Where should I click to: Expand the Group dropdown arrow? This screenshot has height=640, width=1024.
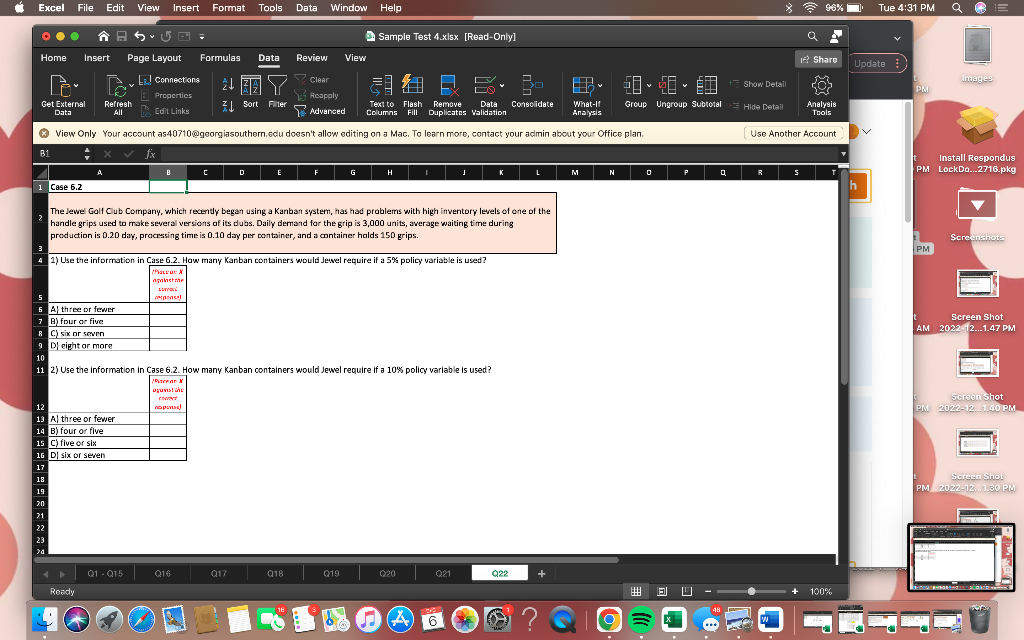(x=648, y=86)
